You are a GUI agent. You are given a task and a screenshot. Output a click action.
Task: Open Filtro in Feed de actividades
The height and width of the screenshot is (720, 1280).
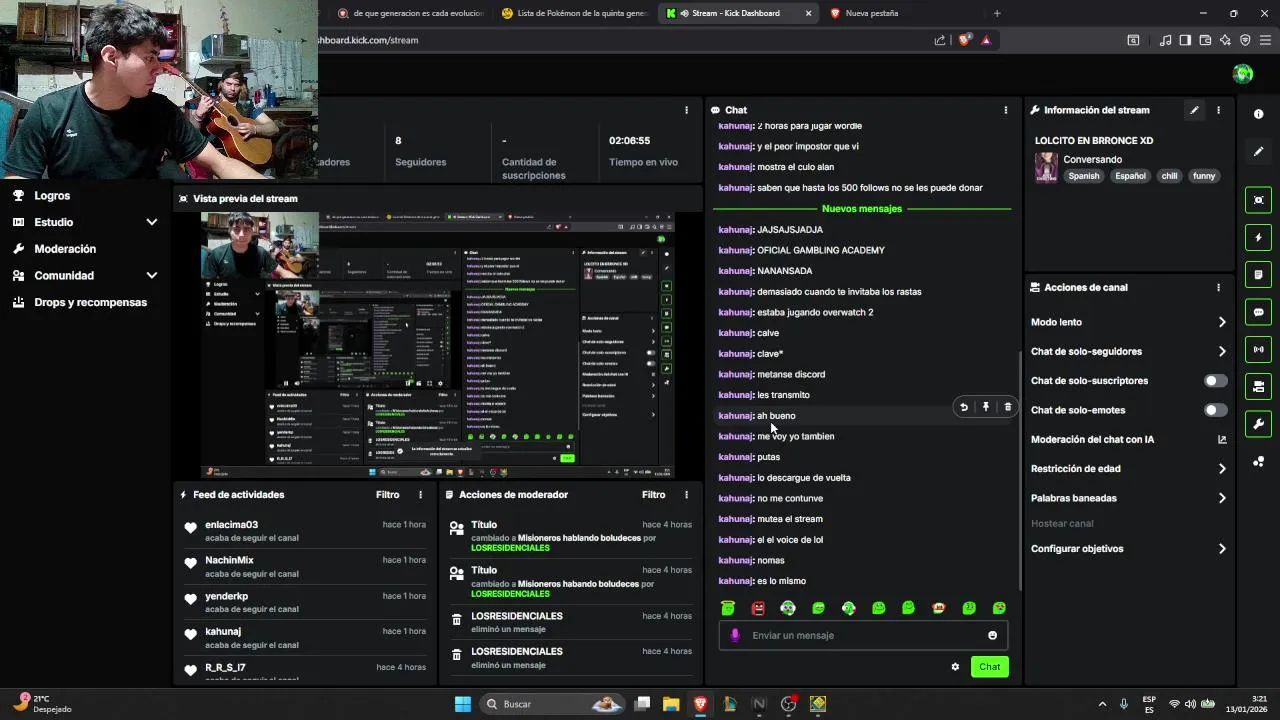coord(388,495)
